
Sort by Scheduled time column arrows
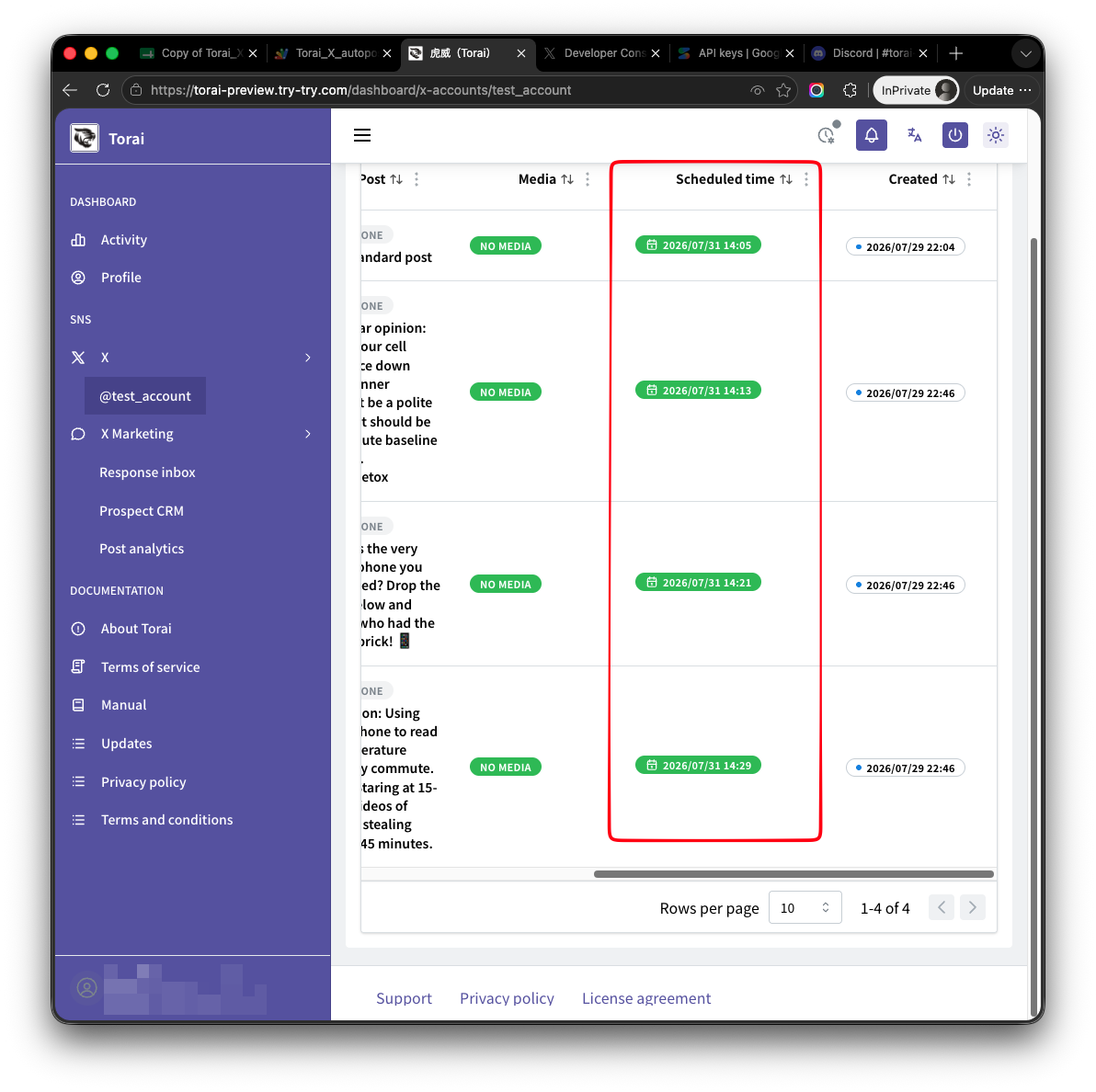point(786,179)
